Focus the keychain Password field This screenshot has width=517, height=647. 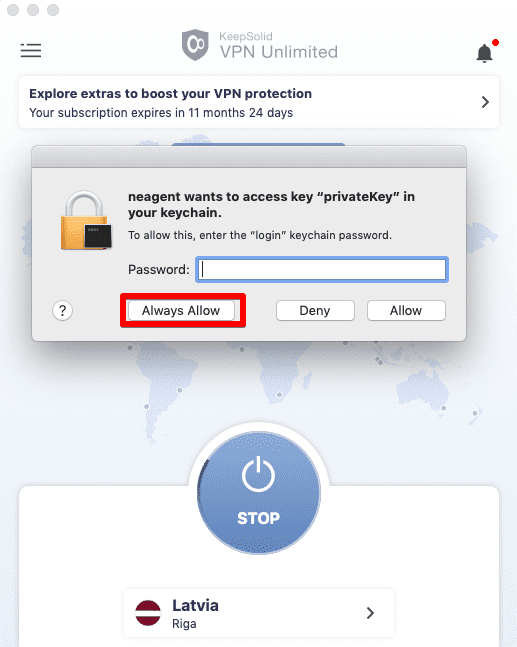[x=322, y=269]
